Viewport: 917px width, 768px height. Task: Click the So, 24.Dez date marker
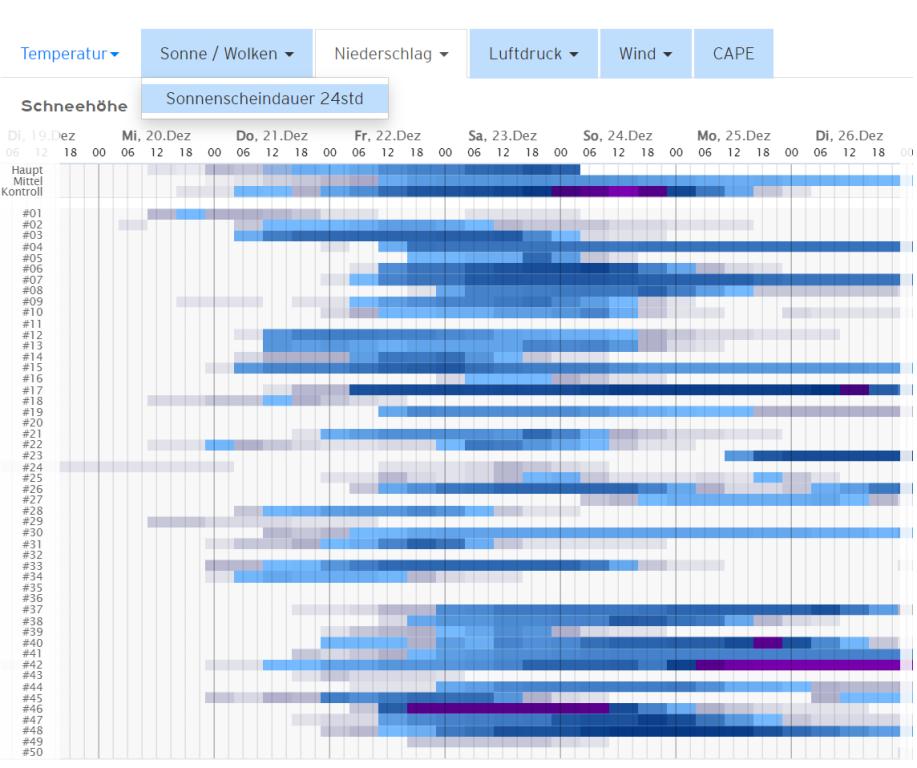[618, 136]
